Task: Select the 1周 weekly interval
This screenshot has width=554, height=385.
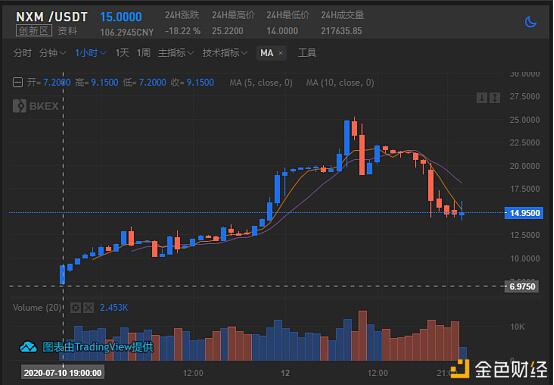Action: (143, 53)
